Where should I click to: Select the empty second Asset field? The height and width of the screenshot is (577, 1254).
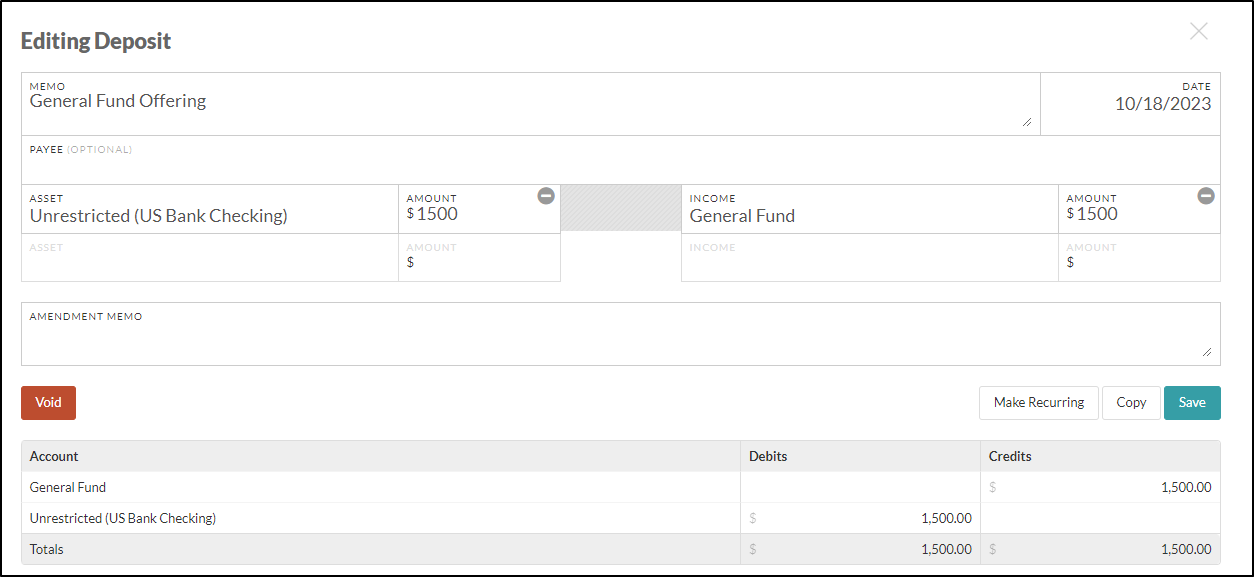point(210,258)
